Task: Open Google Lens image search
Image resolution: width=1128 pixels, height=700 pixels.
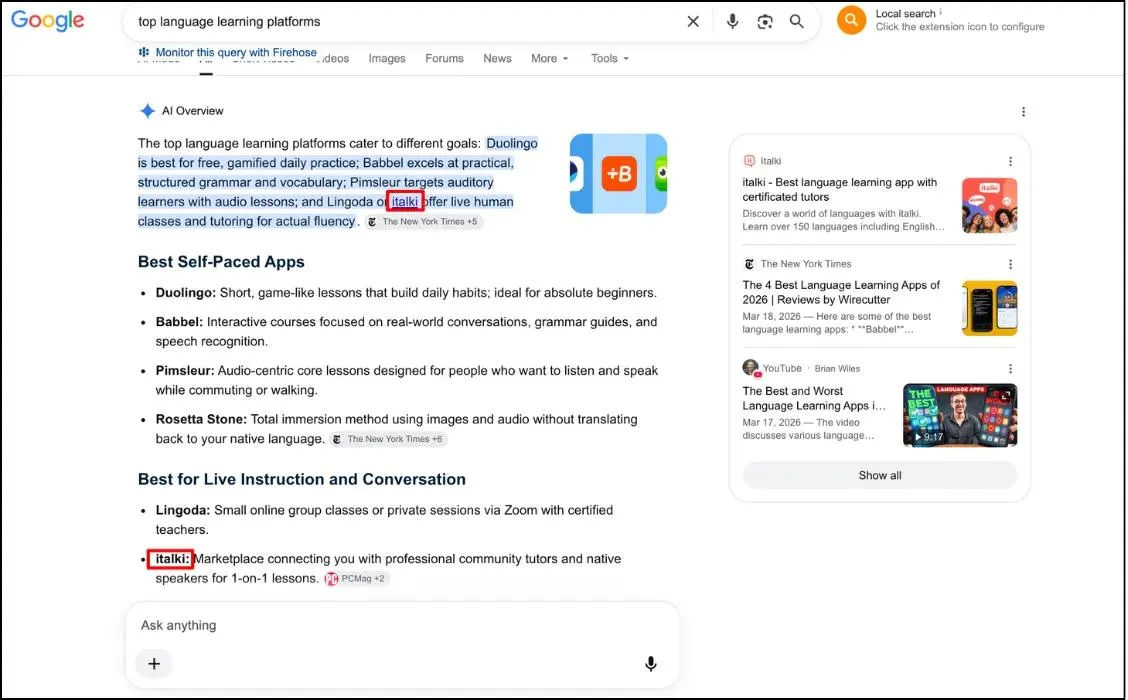Action: (765, 22)
